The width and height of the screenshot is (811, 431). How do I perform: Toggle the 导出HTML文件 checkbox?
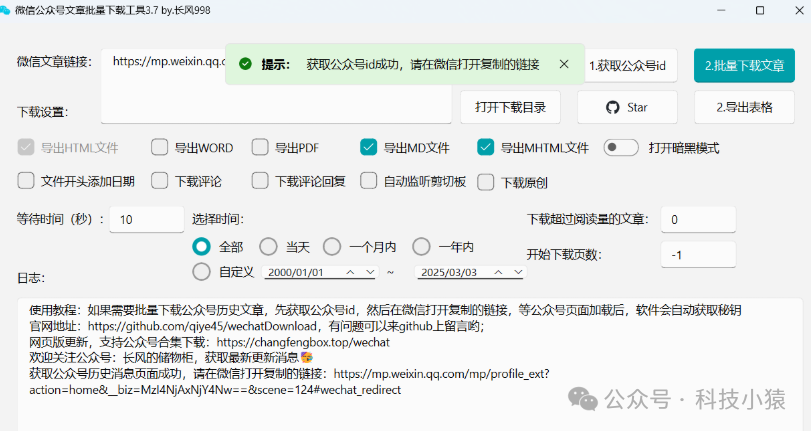pyautogui.click(x=26, y=147)
